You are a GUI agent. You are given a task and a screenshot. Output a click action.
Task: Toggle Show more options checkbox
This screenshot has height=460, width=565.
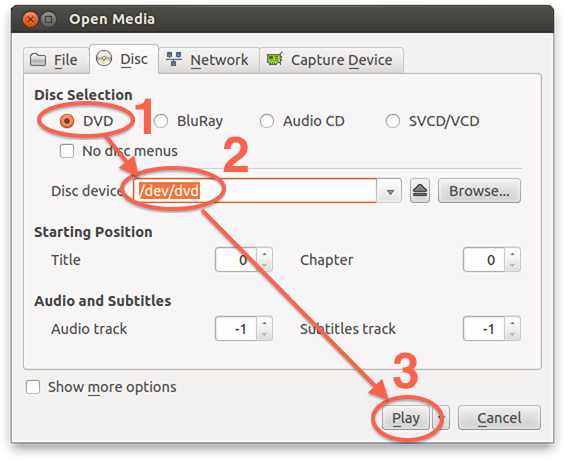click(33, 387)
